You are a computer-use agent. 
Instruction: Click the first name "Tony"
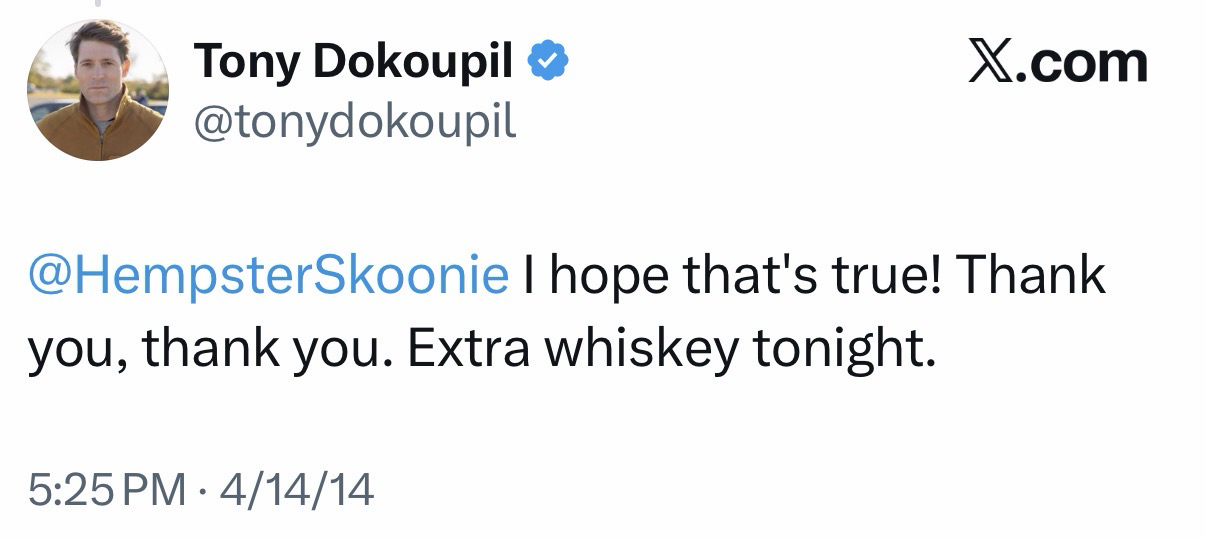click(x=239, y=63)
